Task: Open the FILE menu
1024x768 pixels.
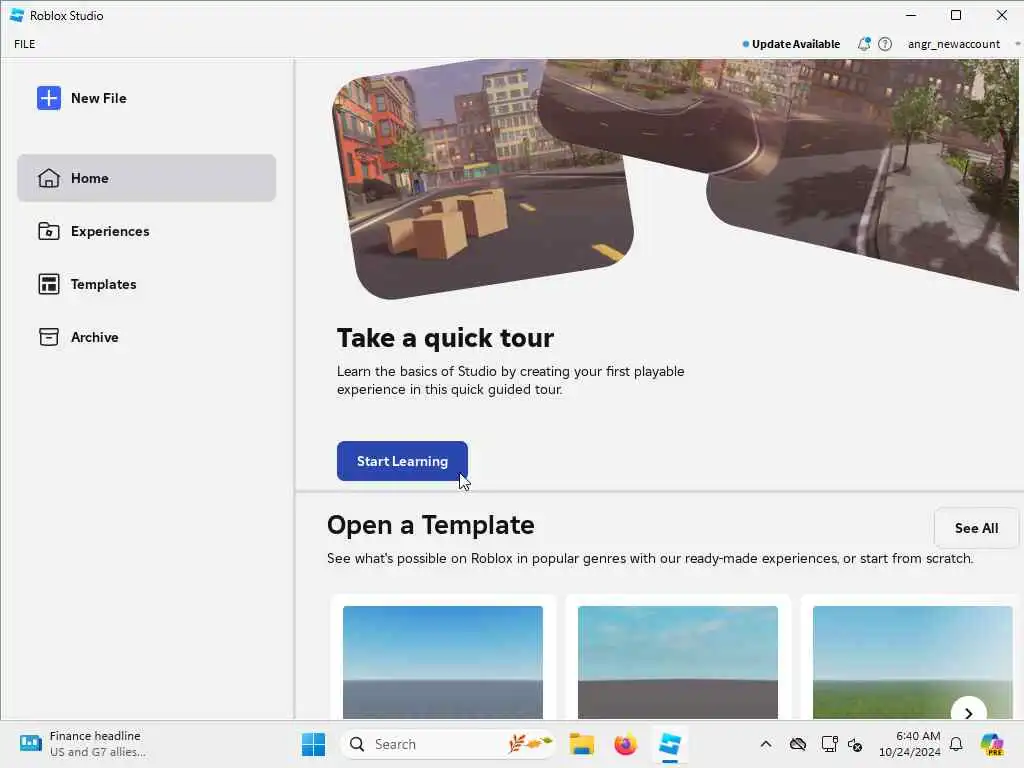Action: tap(25, 44)
